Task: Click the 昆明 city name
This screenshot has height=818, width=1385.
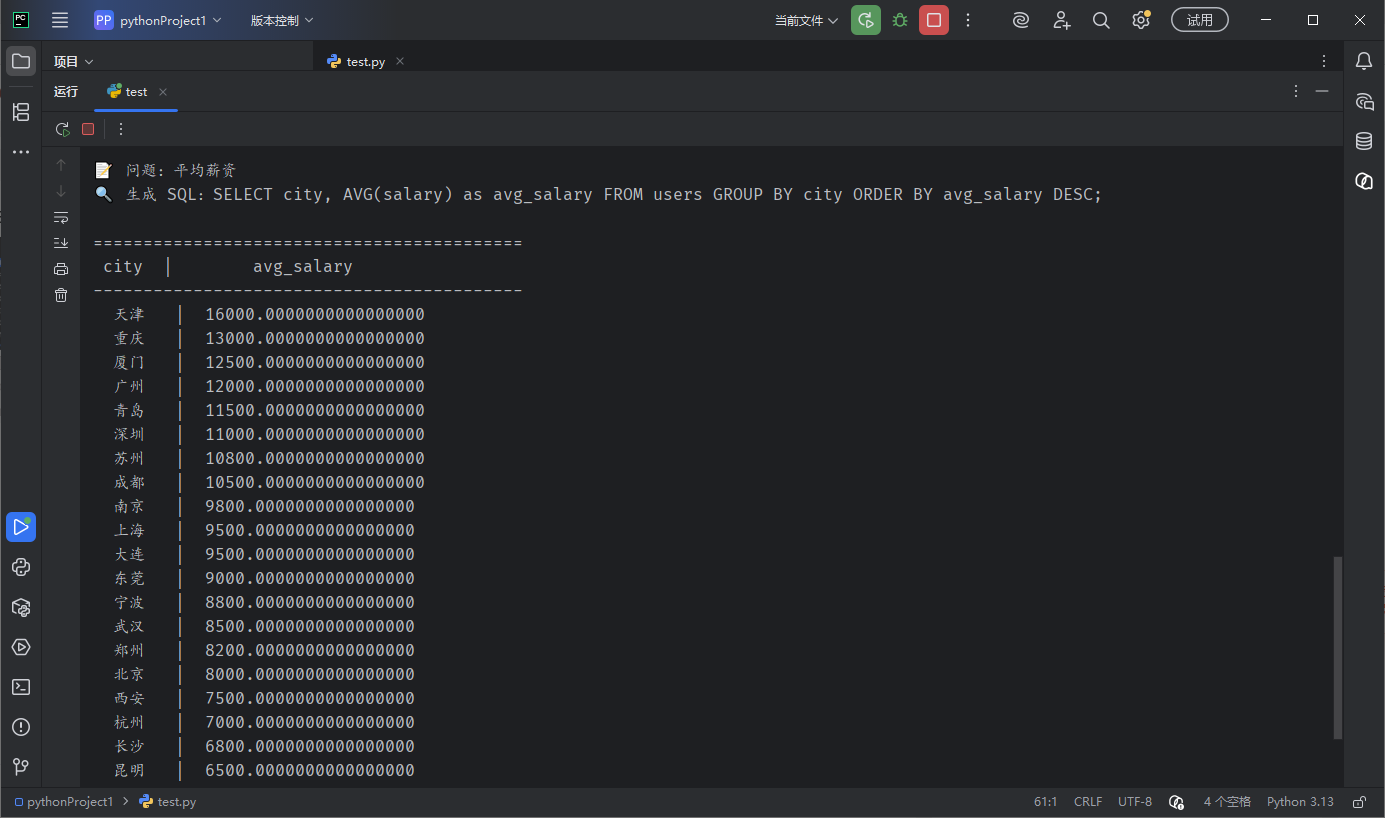Action: click(129, 771)
